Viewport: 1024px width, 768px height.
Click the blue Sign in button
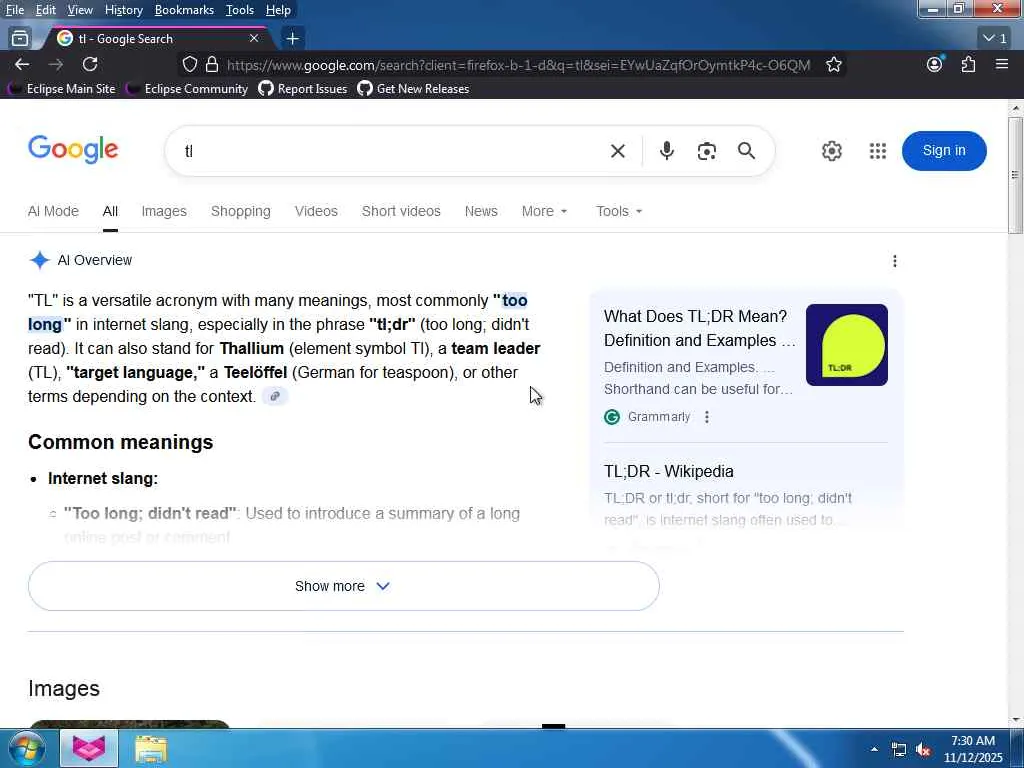coord(944,151)
